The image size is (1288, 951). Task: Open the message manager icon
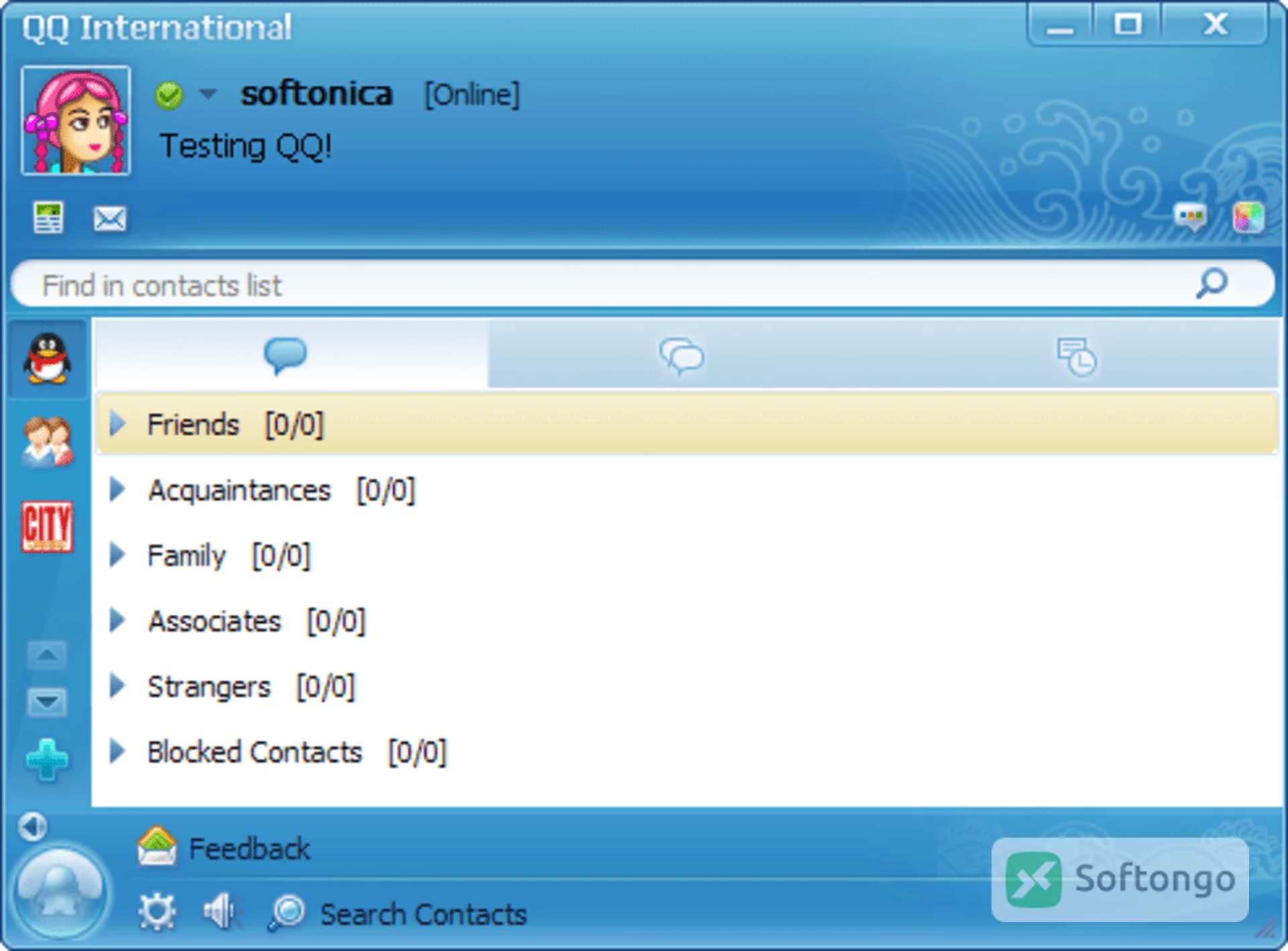[x=1191, y=217]
